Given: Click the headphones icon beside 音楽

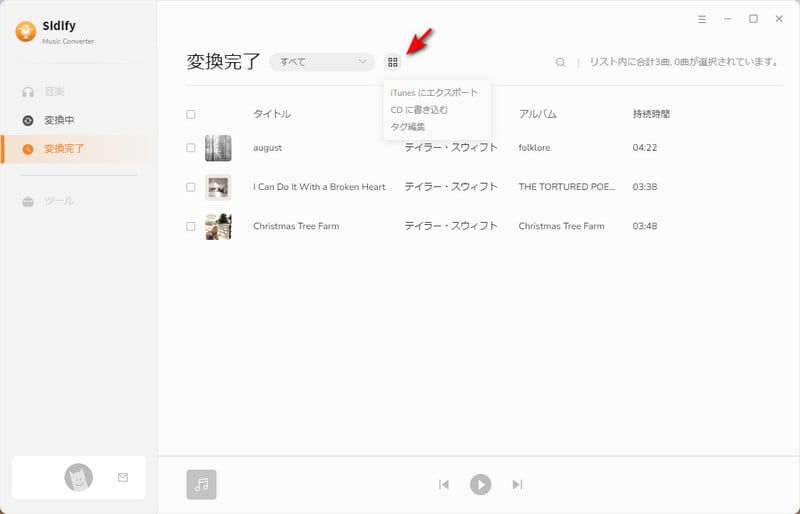Looking at the screenshot, I should [x=28, y=92].
